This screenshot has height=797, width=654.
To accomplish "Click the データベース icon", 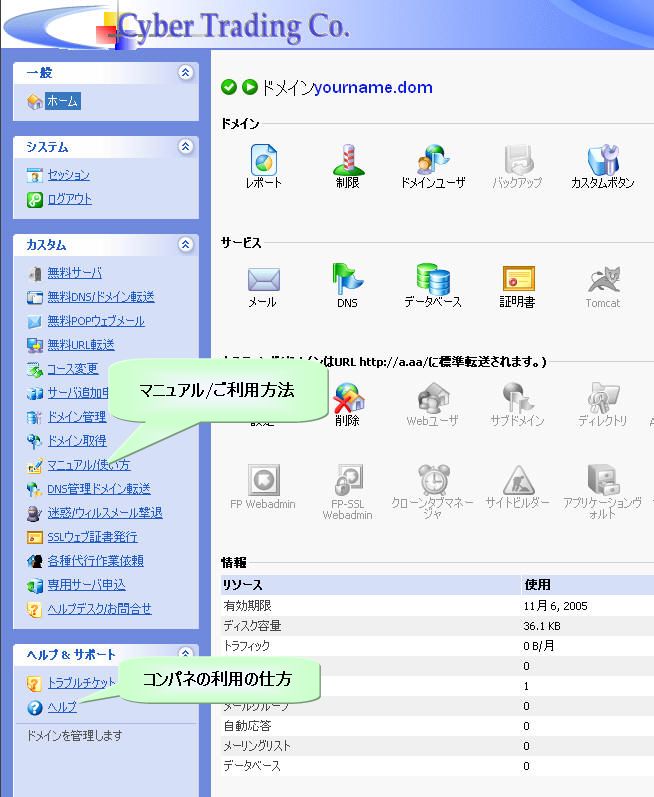I will coord(433,283).
